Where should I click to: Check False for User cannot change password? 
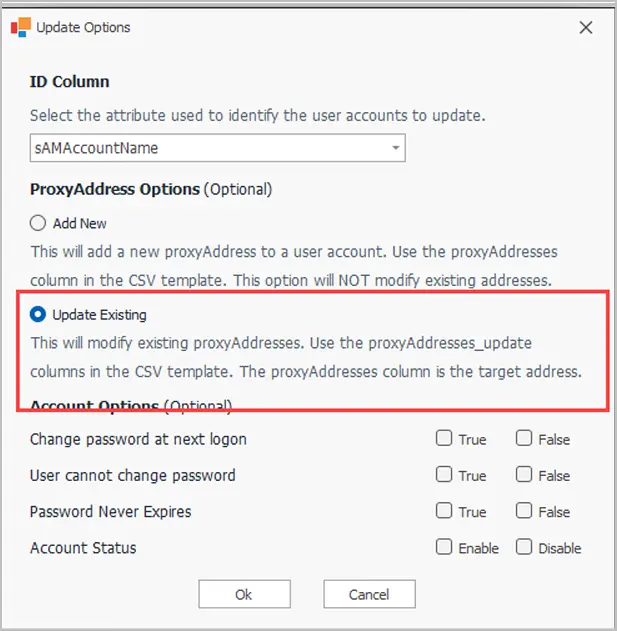point(524,474)
